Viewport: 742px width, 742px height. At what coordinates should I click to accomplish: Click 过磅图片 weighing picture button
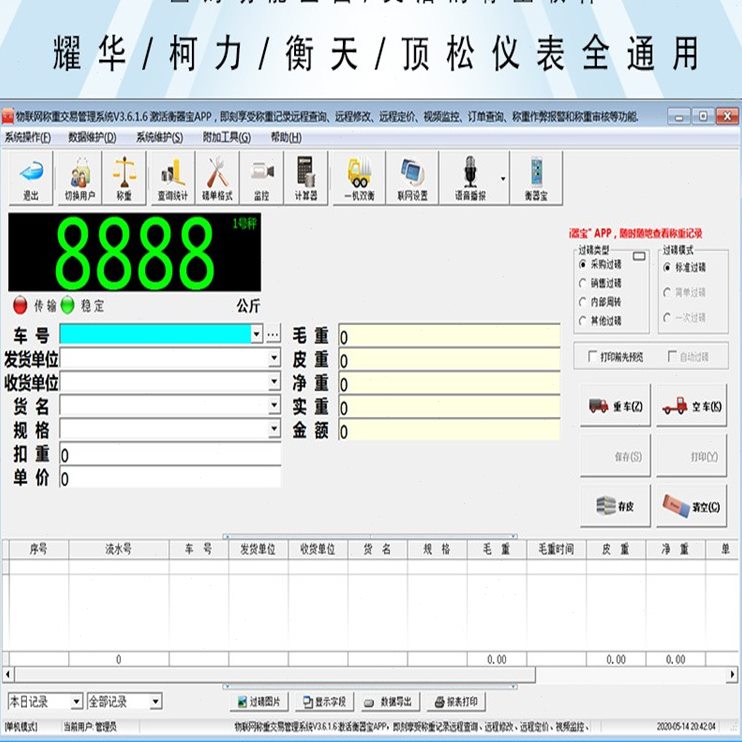click(x=259, y=701)
